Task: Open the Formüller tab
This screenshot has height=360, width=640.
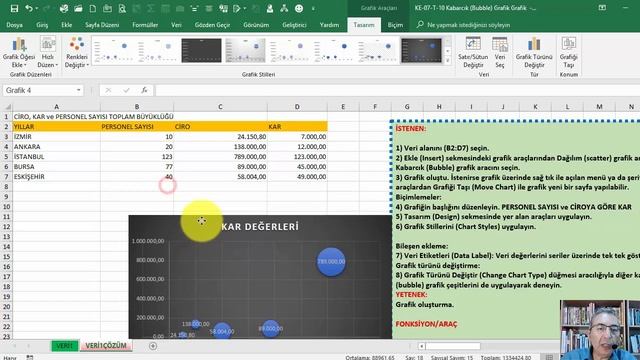Action: coord(145,25)
